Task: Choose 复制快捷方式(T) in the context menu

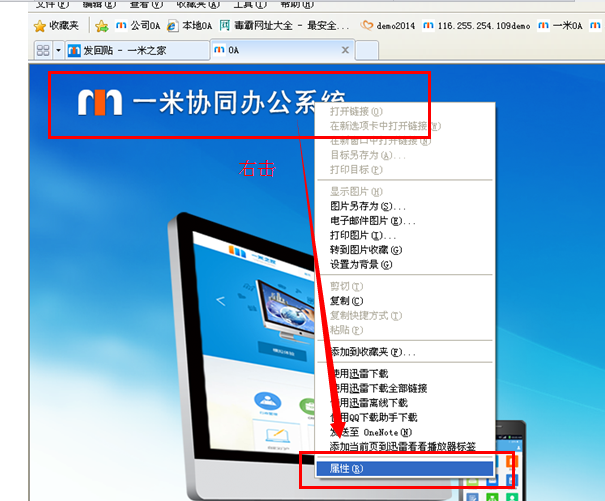Action: [x=405, y=315]
